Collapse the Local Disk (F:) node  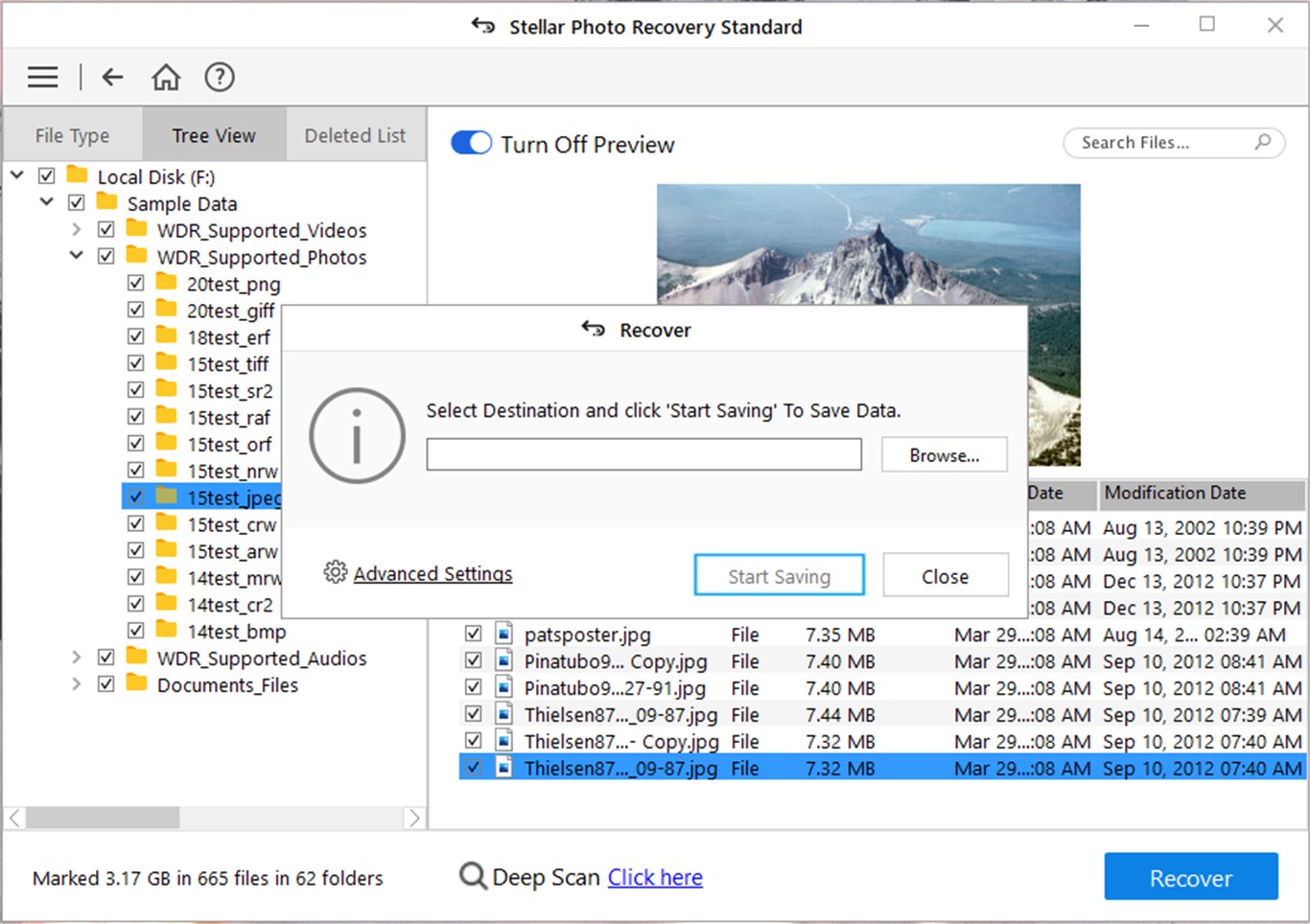coord(17,175)
